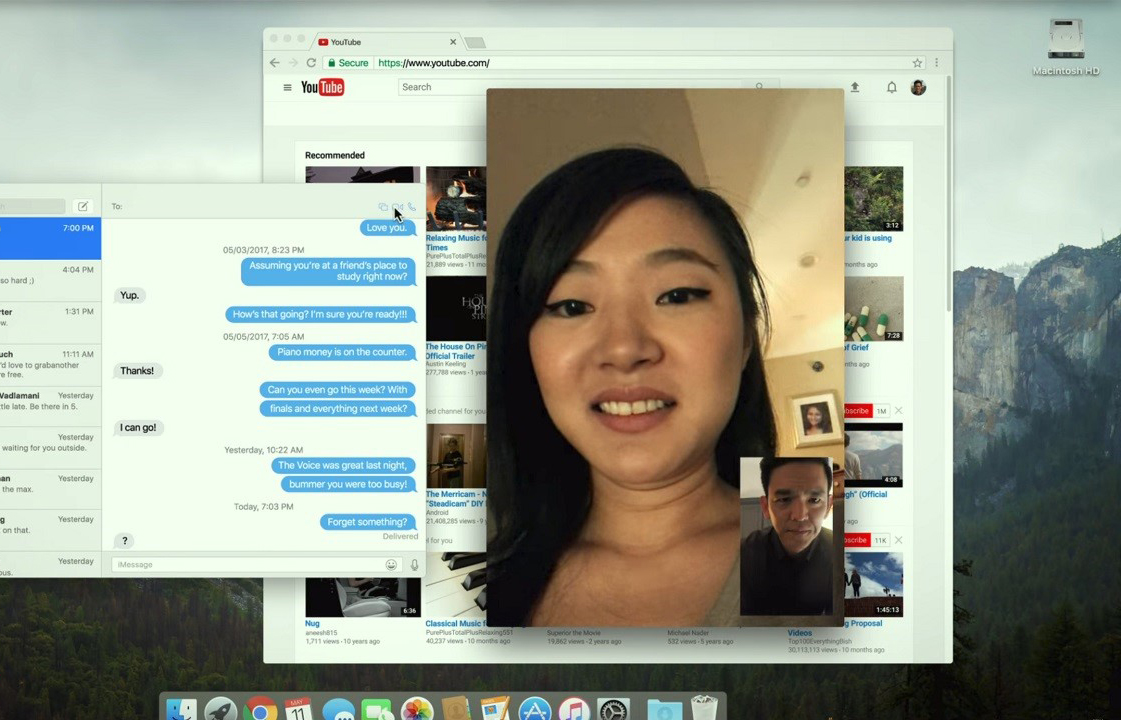
Task: Compose a new message in Messages
Action: 83,206
